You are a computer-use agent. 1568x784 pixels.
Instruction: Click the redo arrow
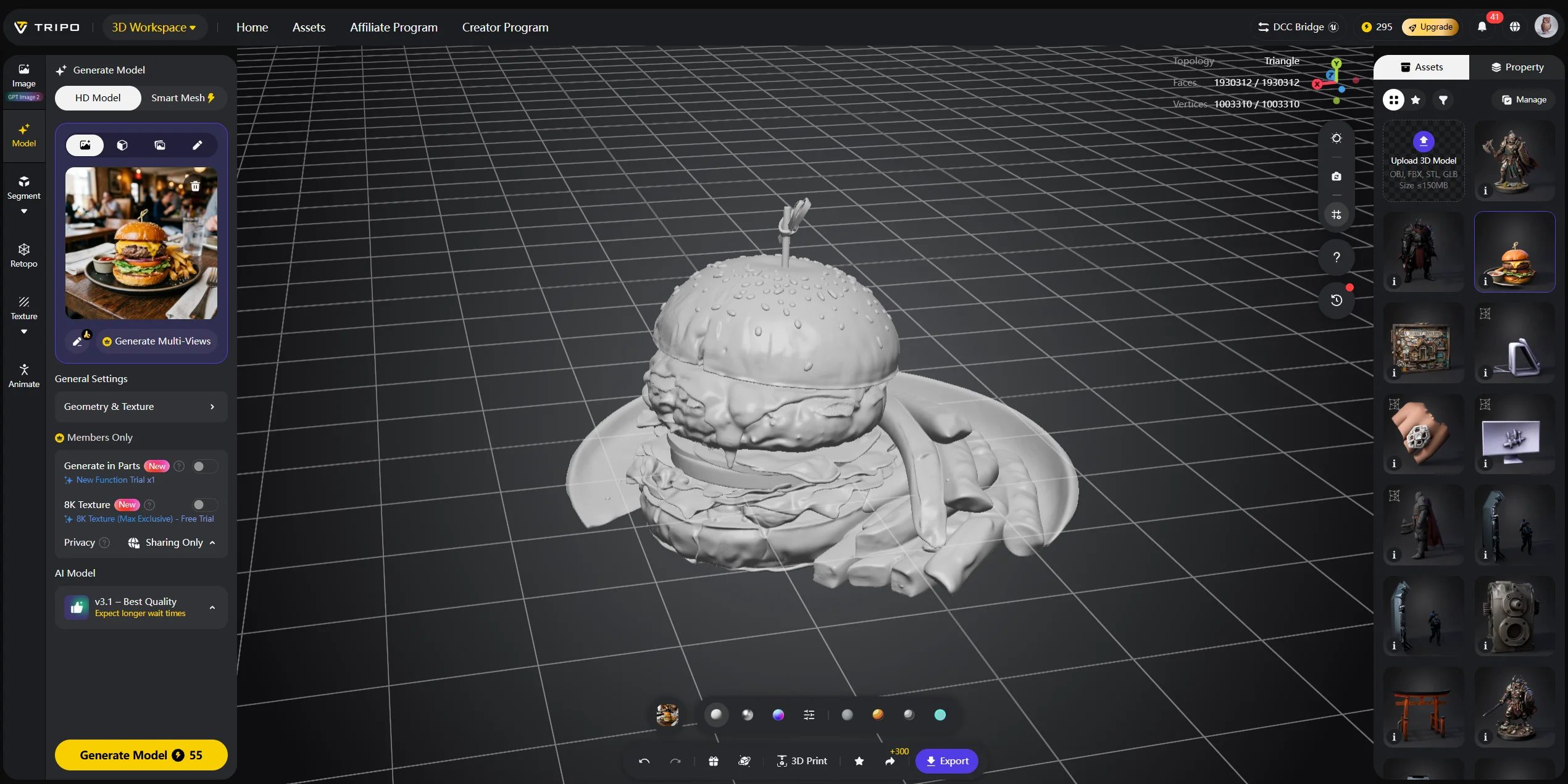[x=675, y=761]
